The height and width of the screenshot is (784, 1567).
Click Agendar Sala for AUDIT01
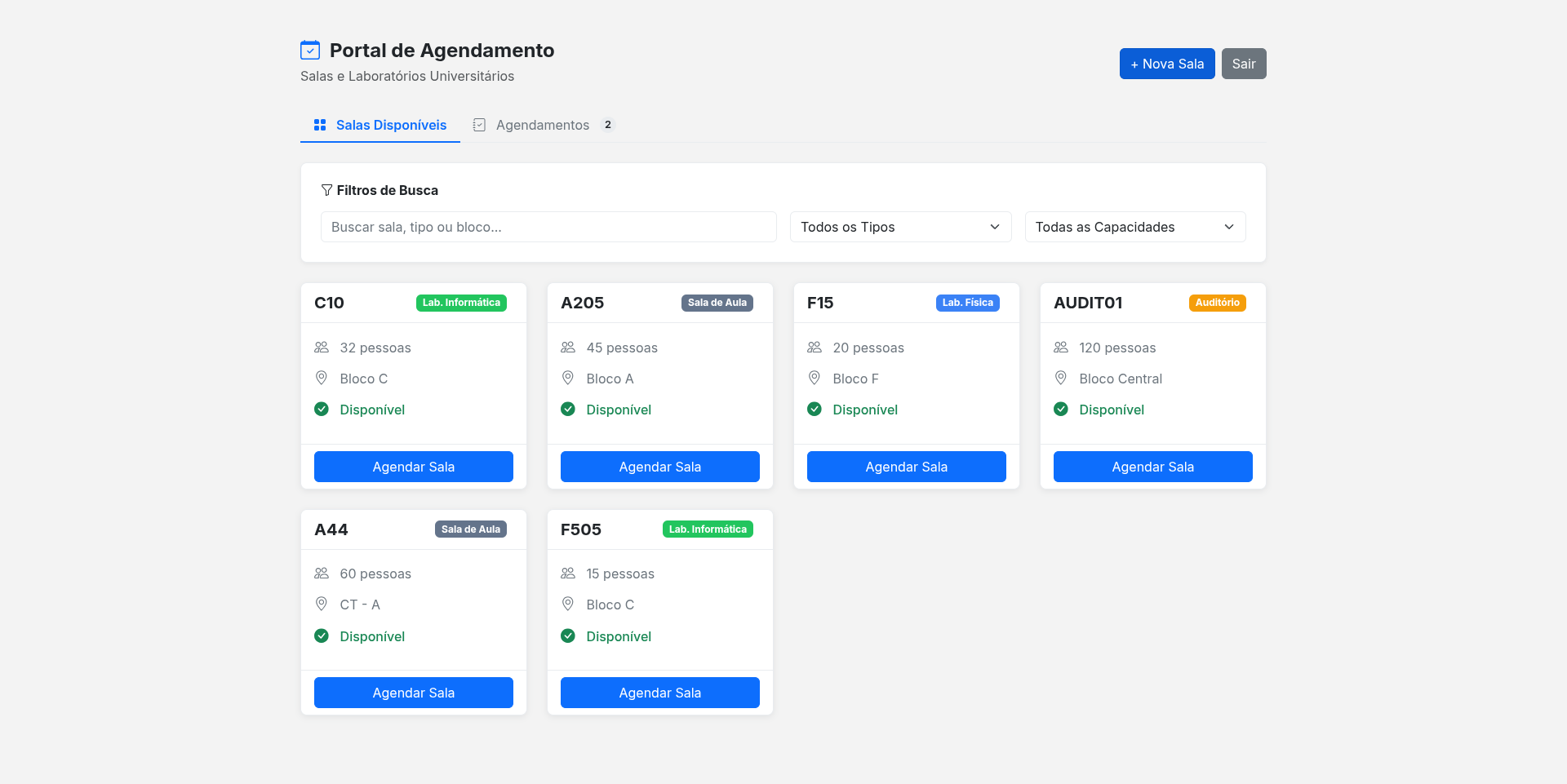tap(1152, 466)
